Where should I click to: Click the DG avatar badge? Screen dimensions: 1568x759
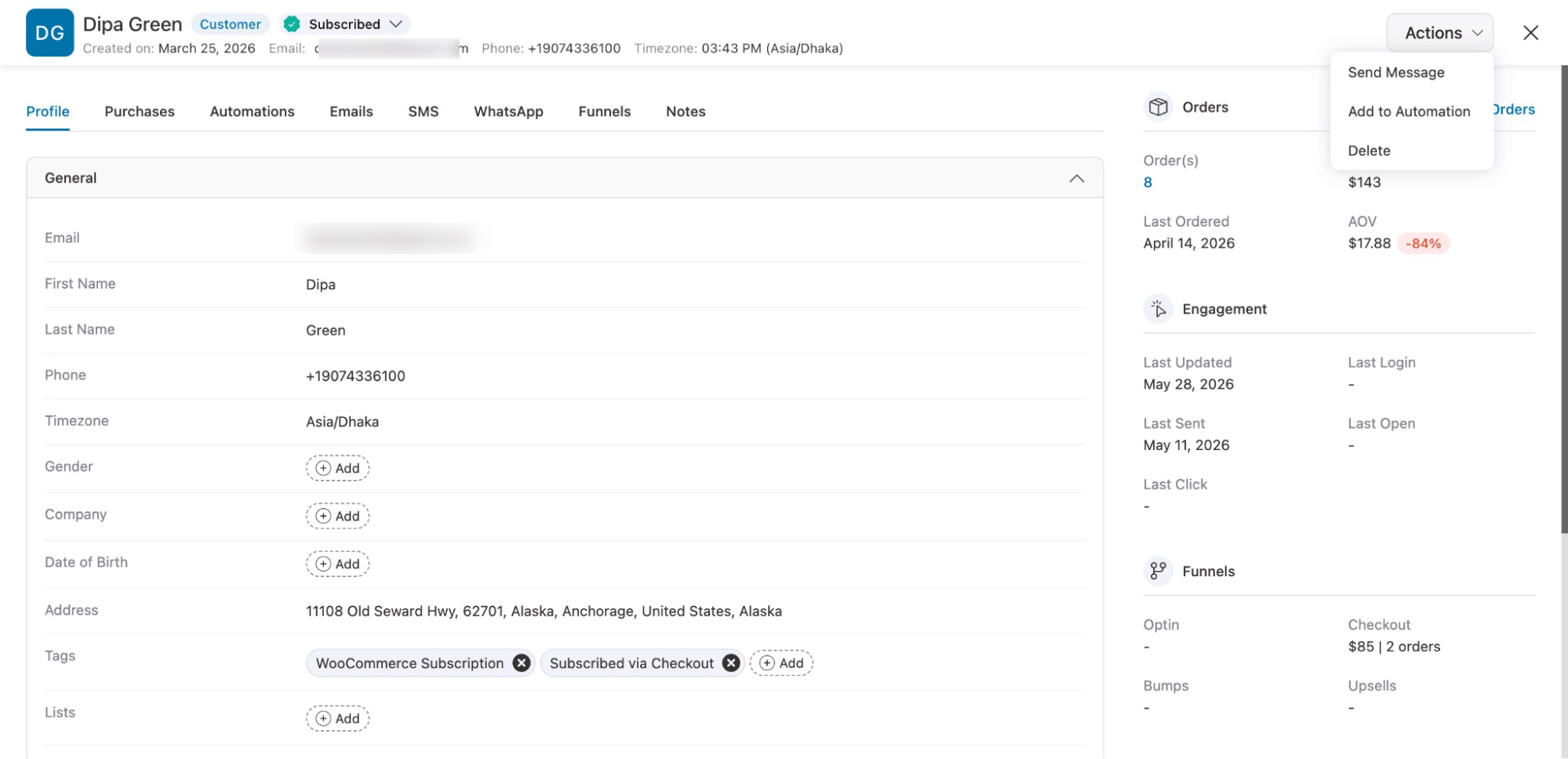point(49,33)
